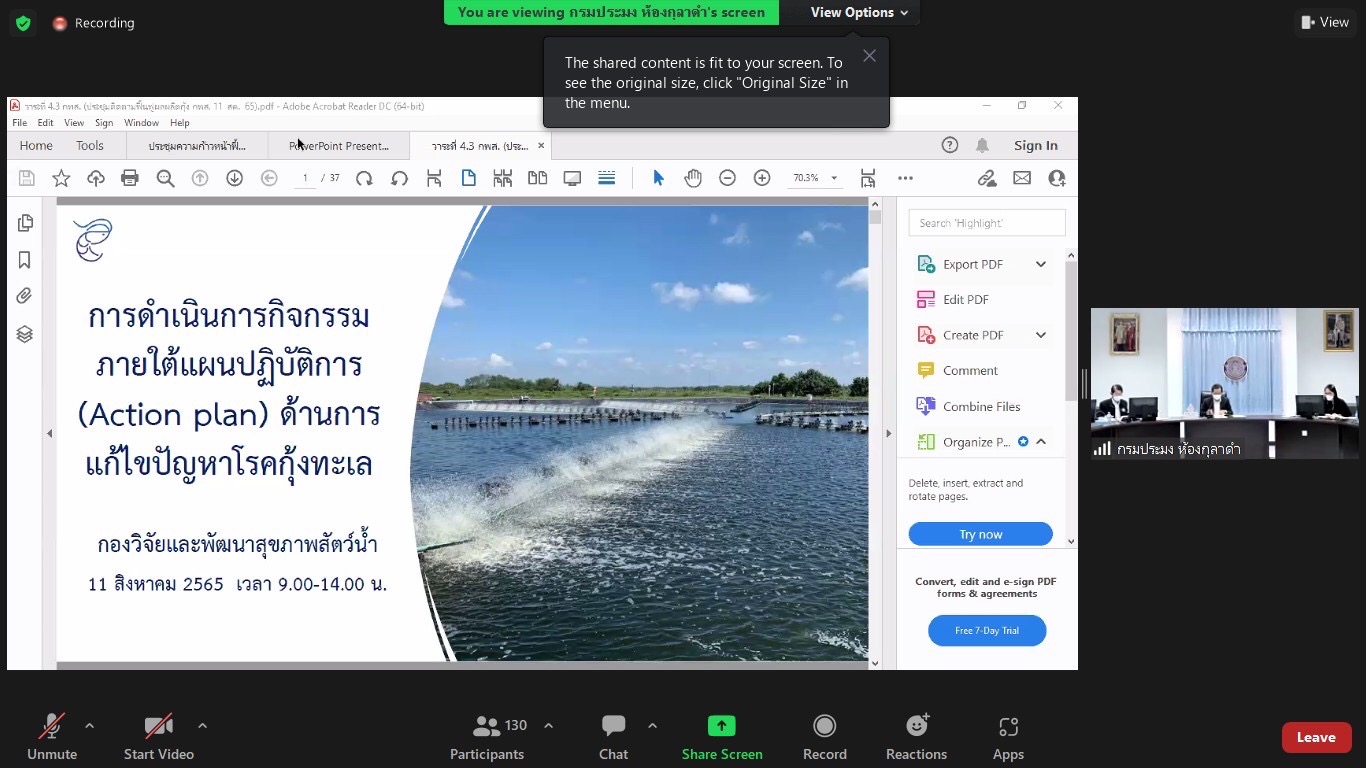Open the Window menu
Screen dimensions: 1366x768
pos(141,123)
